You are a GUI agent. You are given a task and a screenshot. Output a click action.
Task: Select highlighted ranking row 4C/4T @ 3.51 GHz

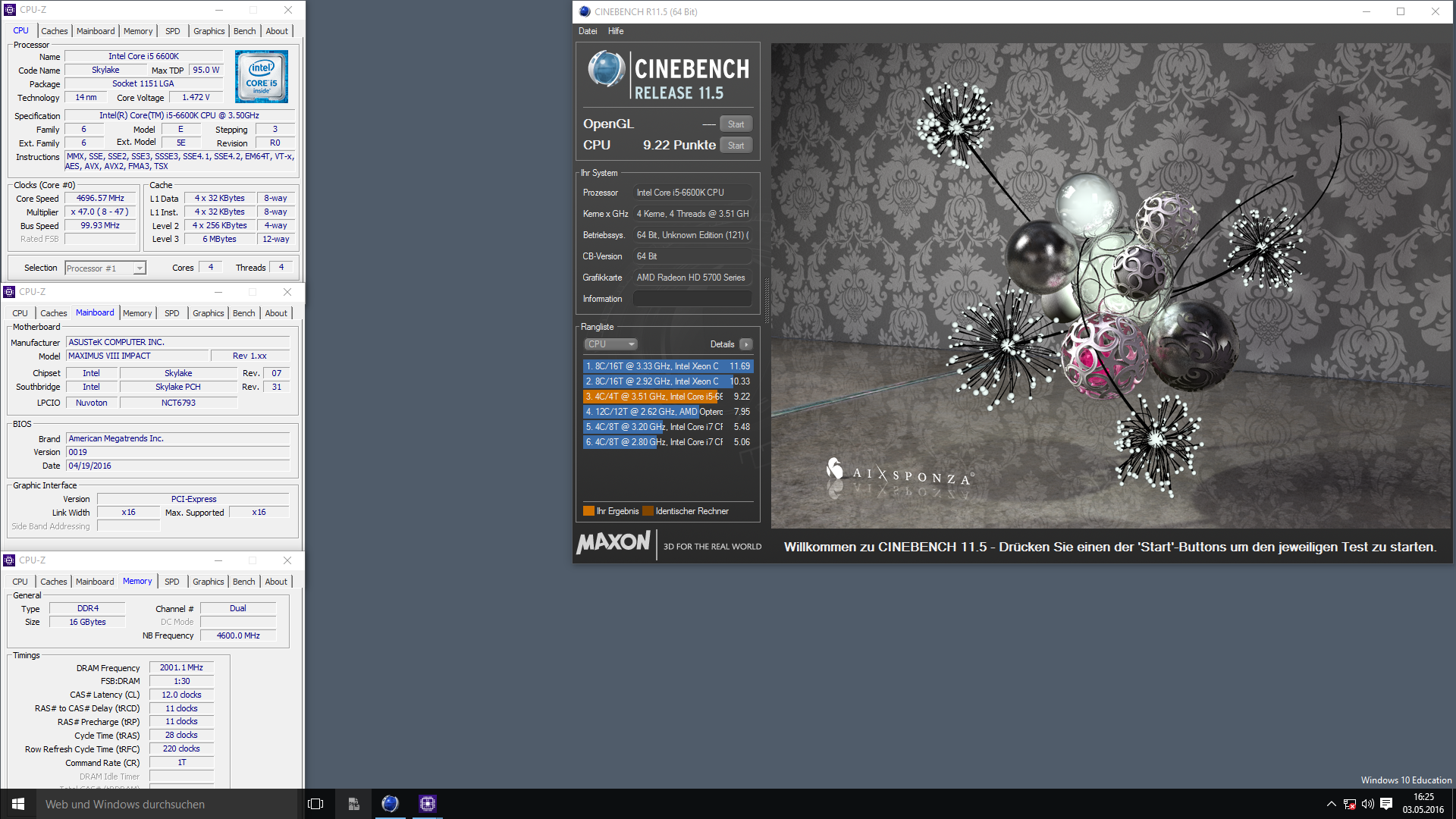click(667, 397)
